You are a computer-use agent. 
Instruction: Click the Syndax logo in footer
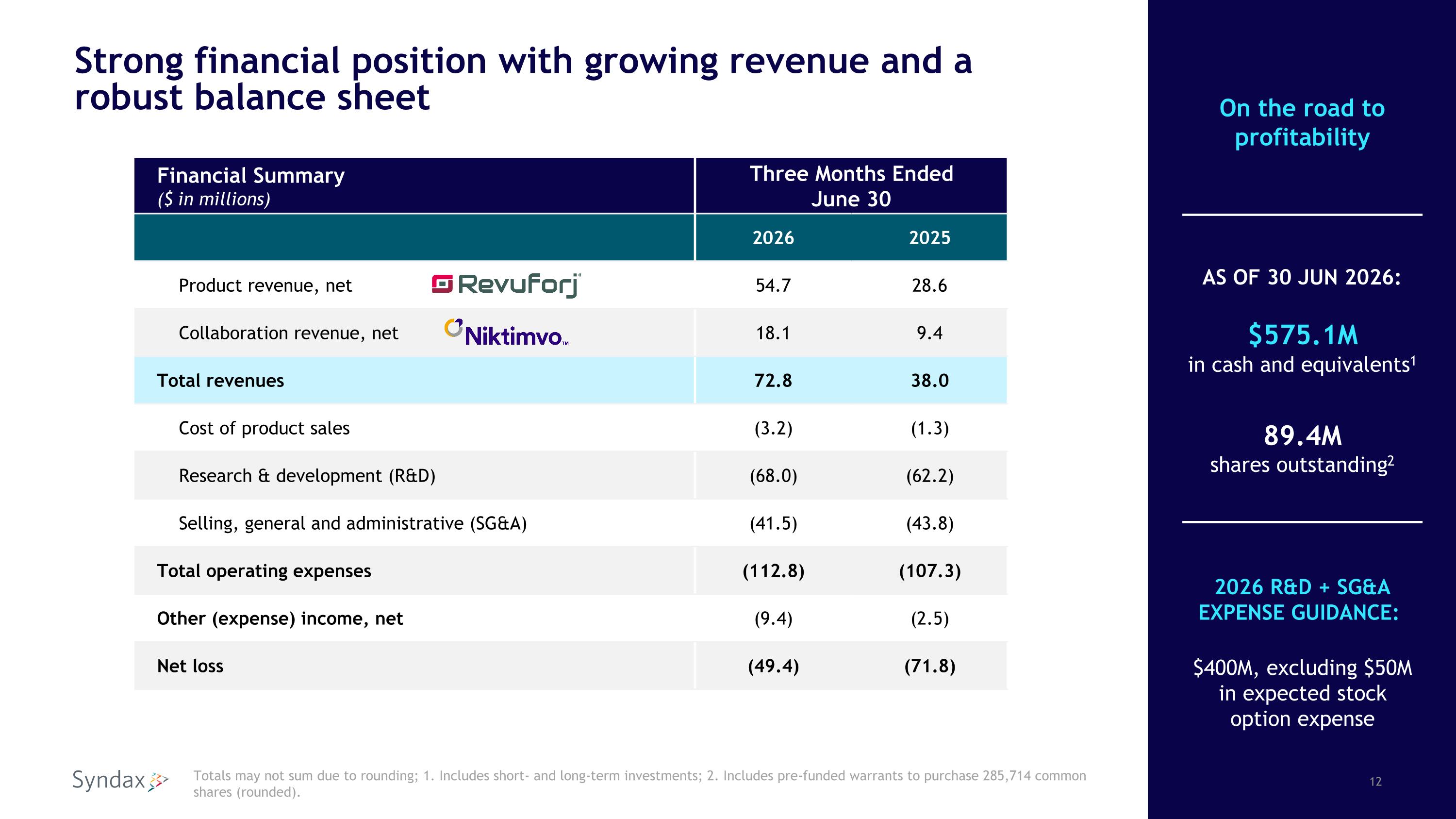(x=120, y=781)
